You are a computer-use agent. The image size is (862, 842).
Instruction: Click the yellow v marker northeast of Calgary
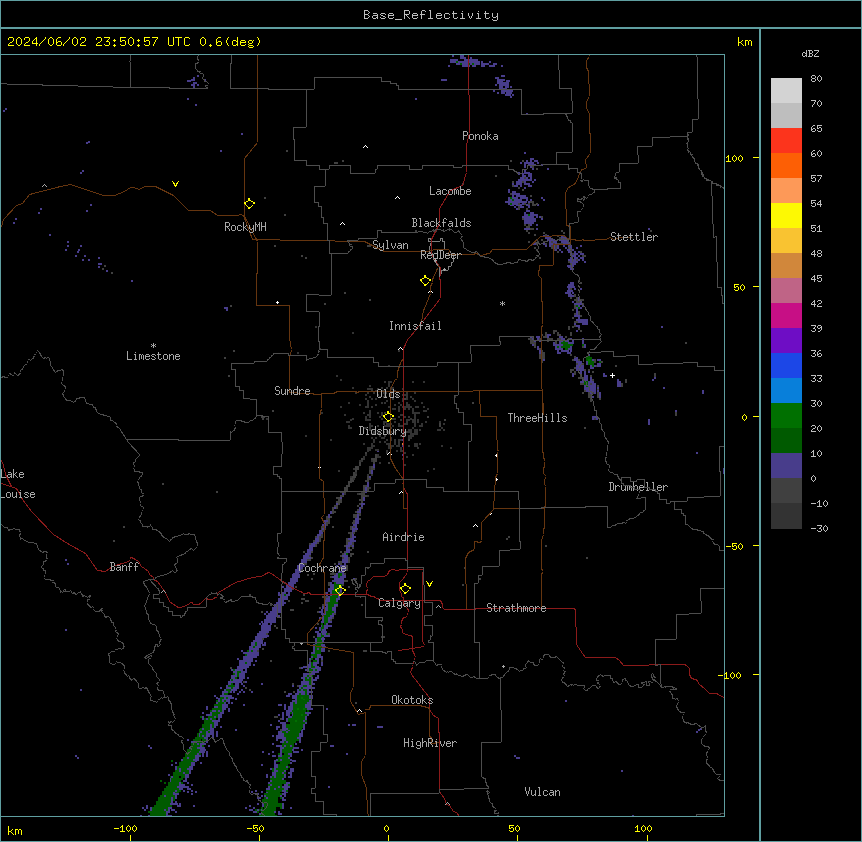(x=429, y=584)
